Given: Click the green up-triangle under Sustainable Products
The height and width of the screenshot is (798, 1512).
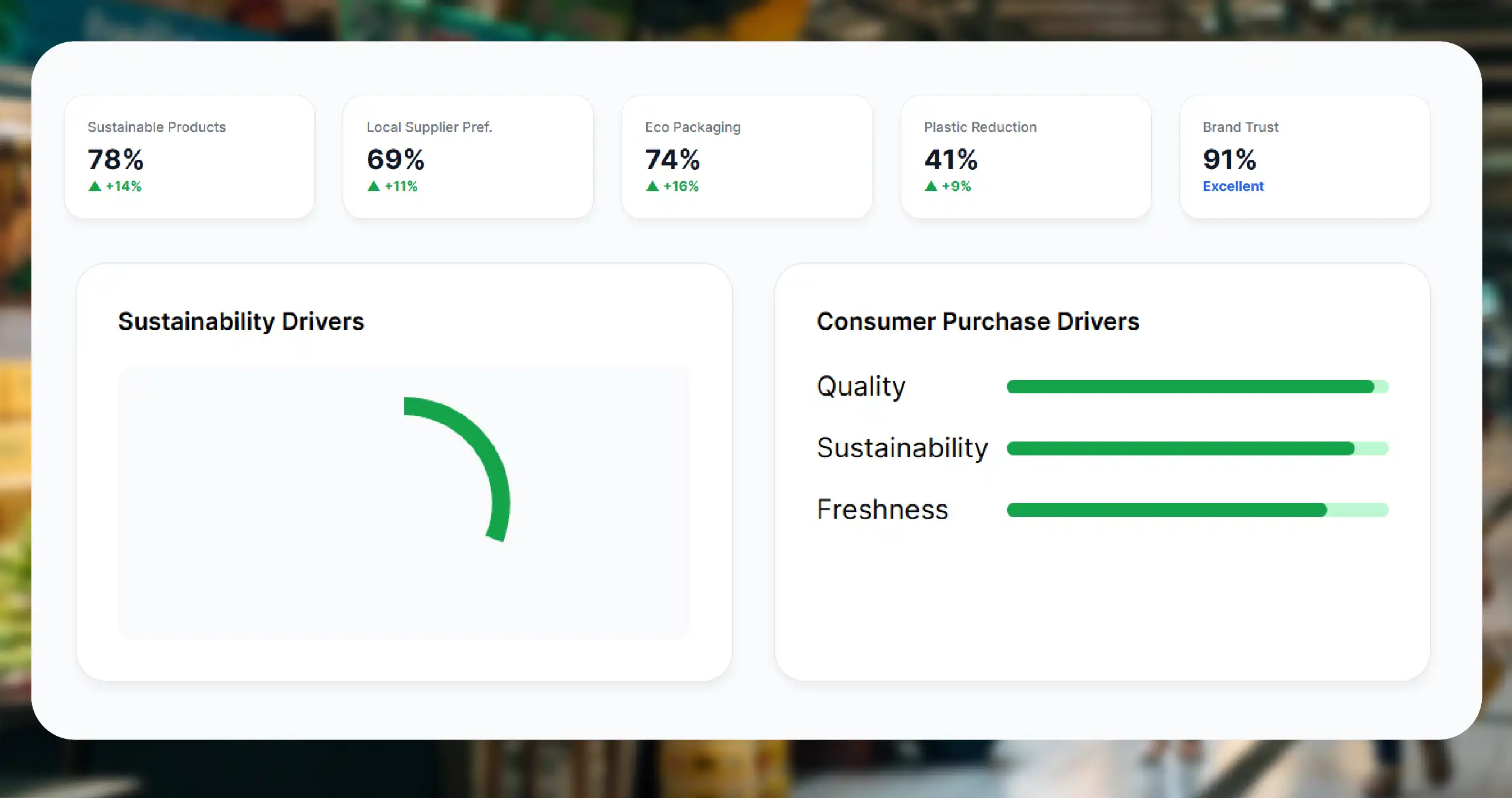Looking at the screenshot, I should point(95,186).
